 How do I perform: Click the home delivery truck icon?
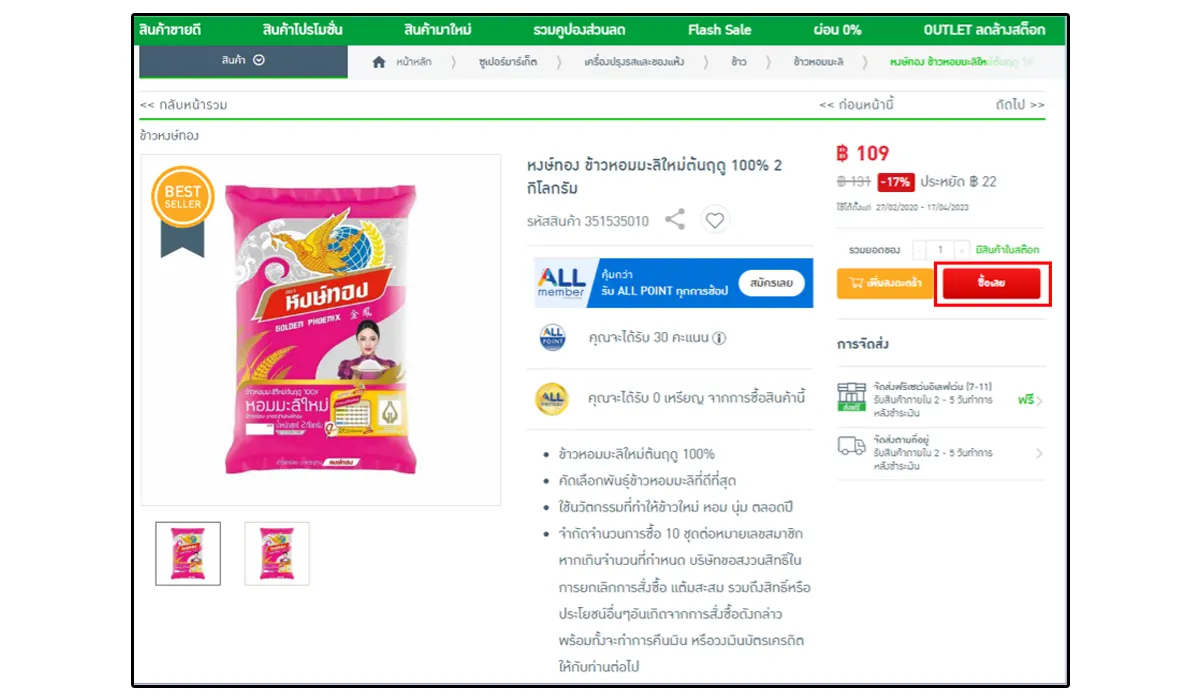click(x=852, y=446)
